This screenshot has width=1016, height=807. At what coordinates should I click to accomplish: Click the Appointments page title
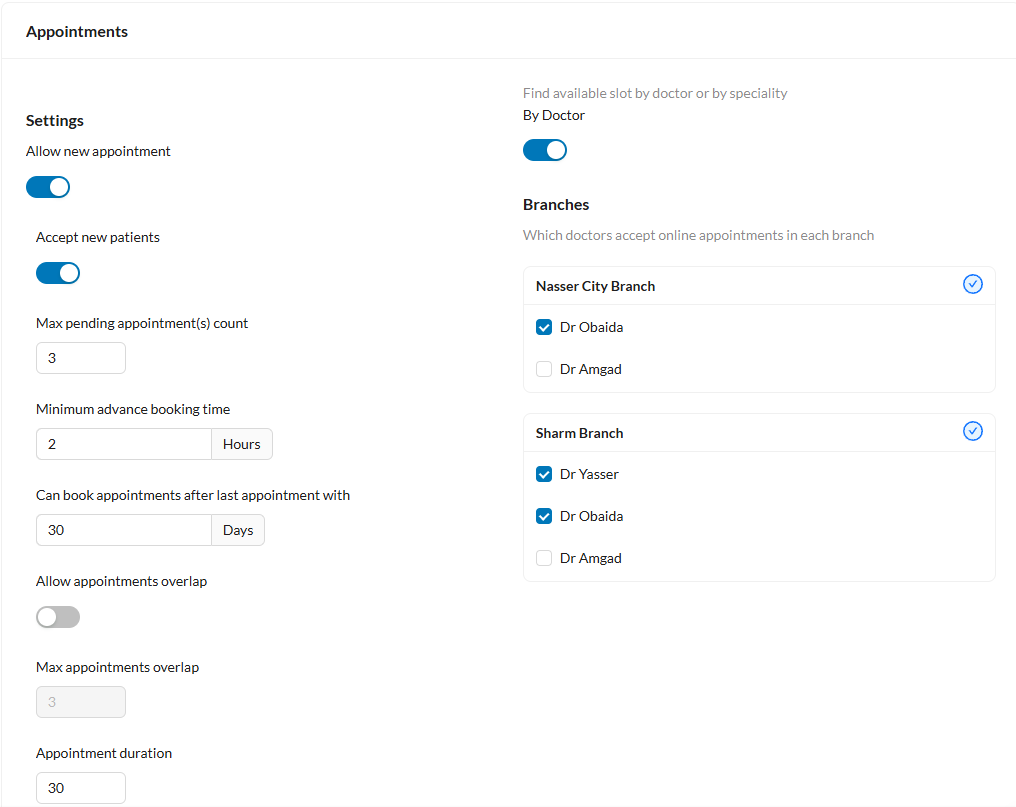point(77,32)
